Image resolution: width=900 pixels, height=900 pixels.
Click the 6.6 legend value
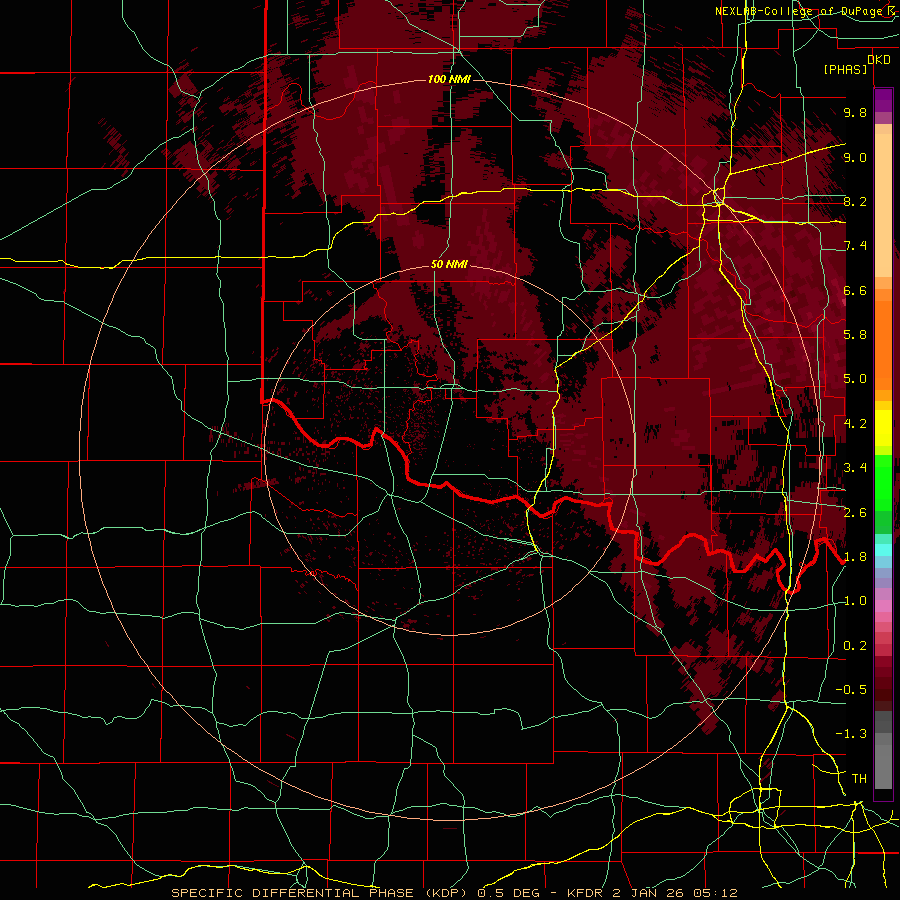[855, 290]
